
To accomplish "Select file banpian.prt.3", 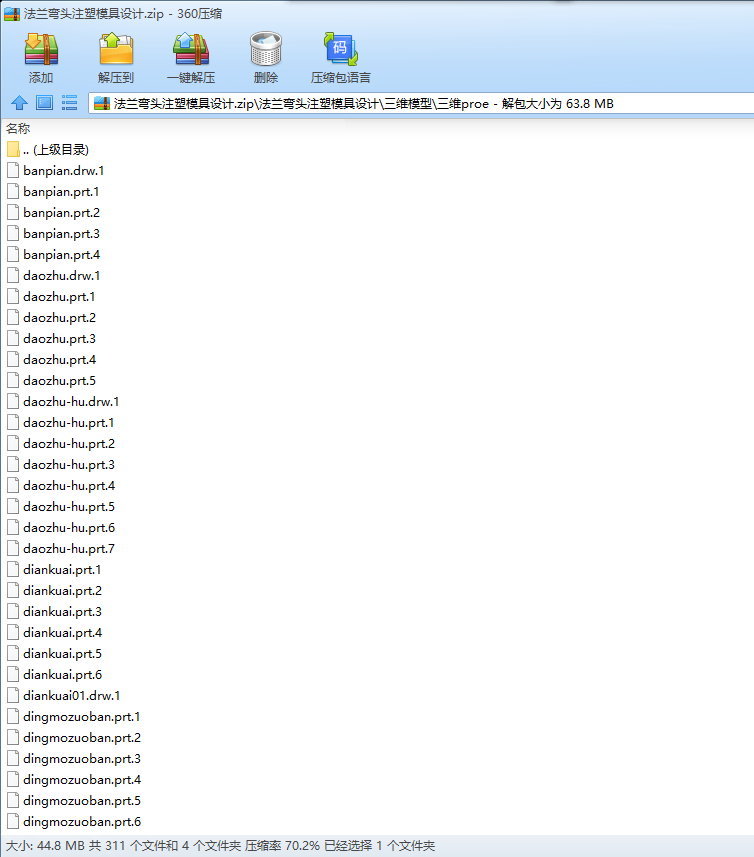I will tap(54, 234).
